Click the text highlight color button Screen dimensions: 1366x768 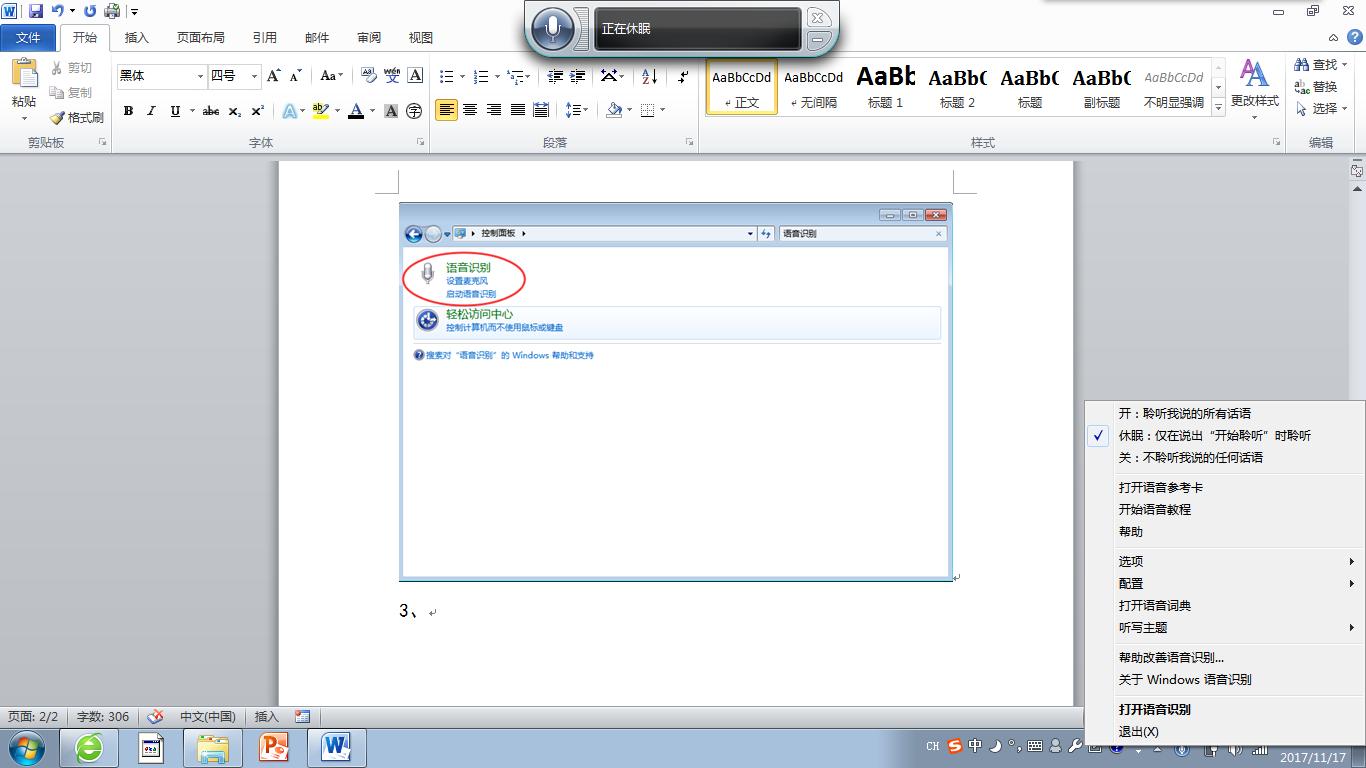click(x=320, y=111)
